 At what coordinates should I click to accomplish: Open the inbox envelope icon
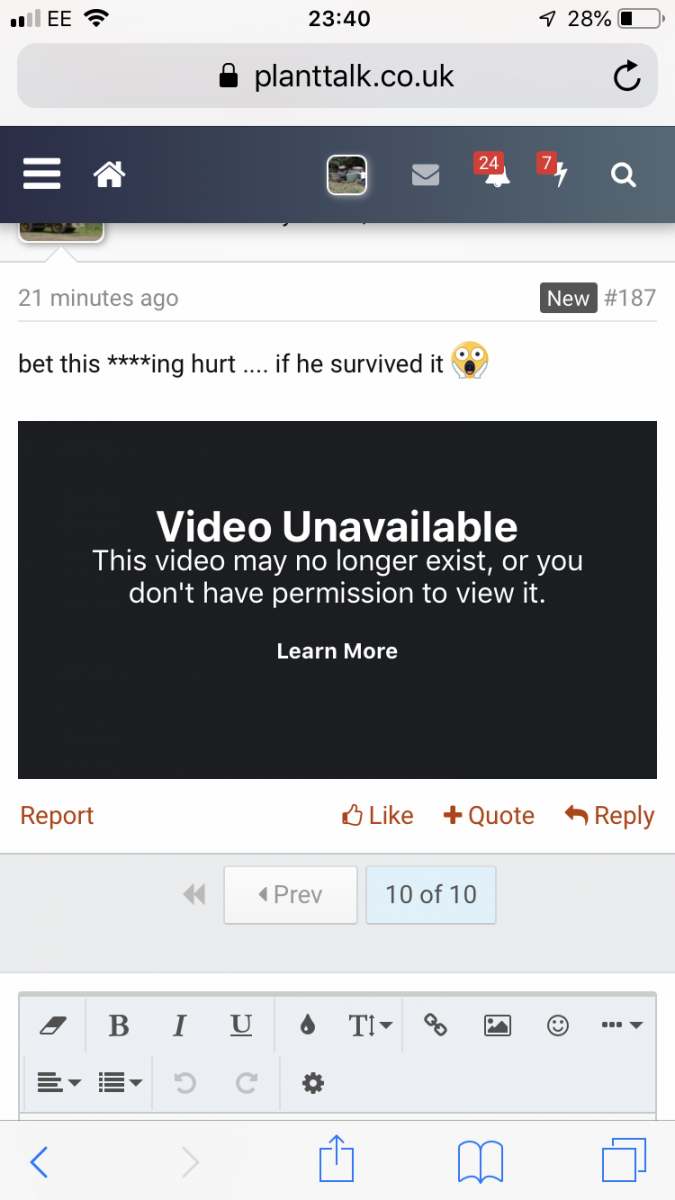[x=426, y=175]
